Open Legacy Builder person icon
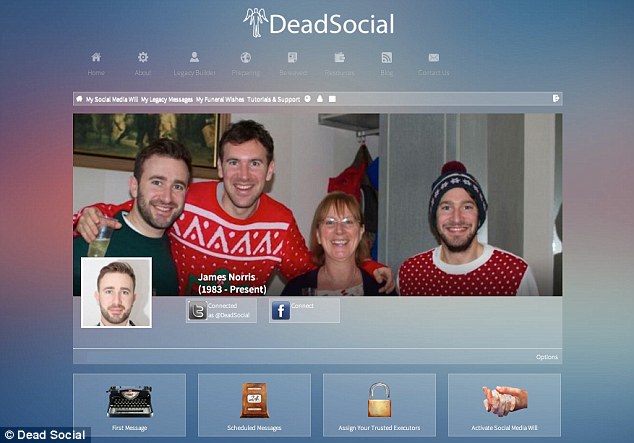Screen dimensions: 634x443 (194, 57)
